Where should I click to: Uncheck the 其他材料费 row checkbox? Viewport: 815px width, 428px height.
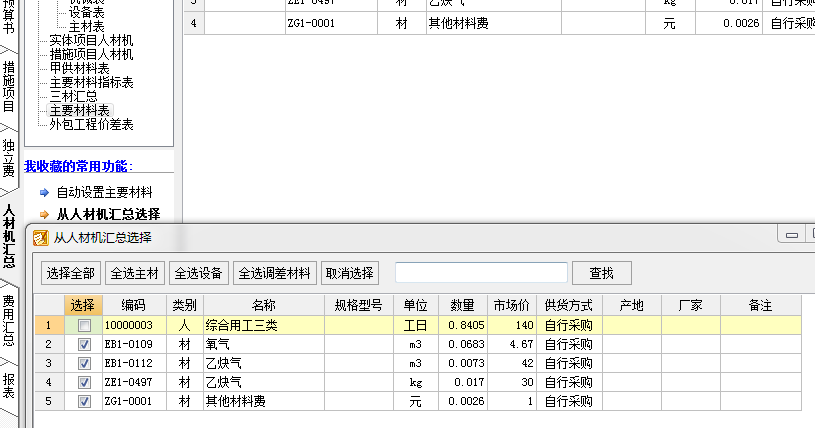pos(84,401)
